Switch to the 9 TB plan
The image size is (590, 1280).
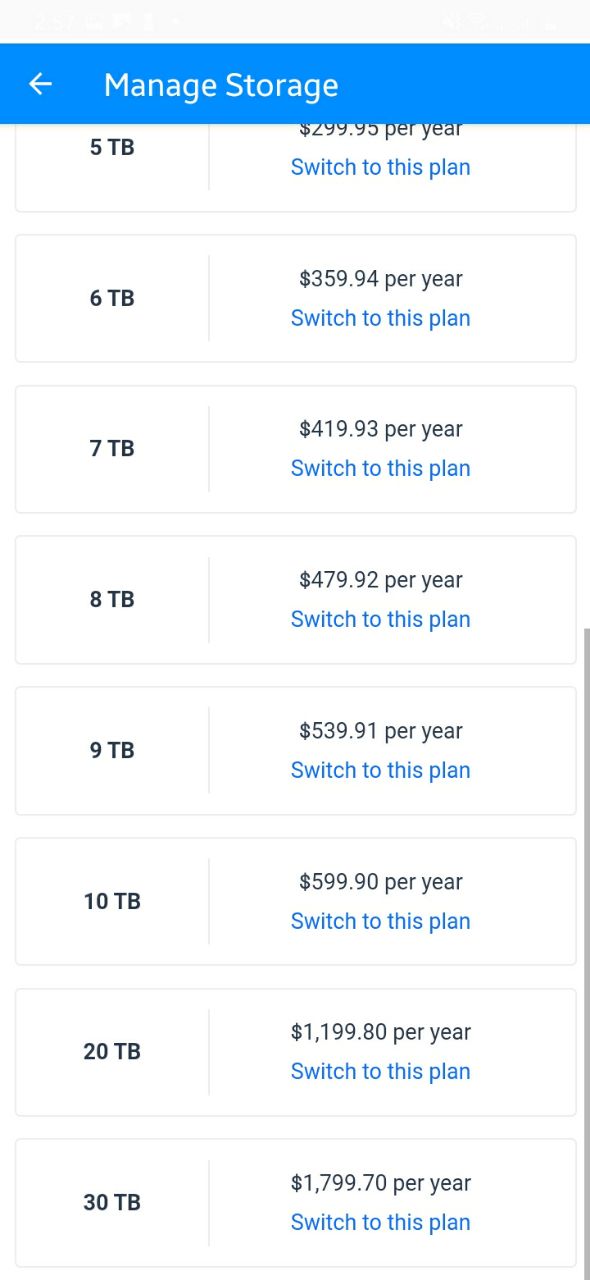(x=380, y=770)
